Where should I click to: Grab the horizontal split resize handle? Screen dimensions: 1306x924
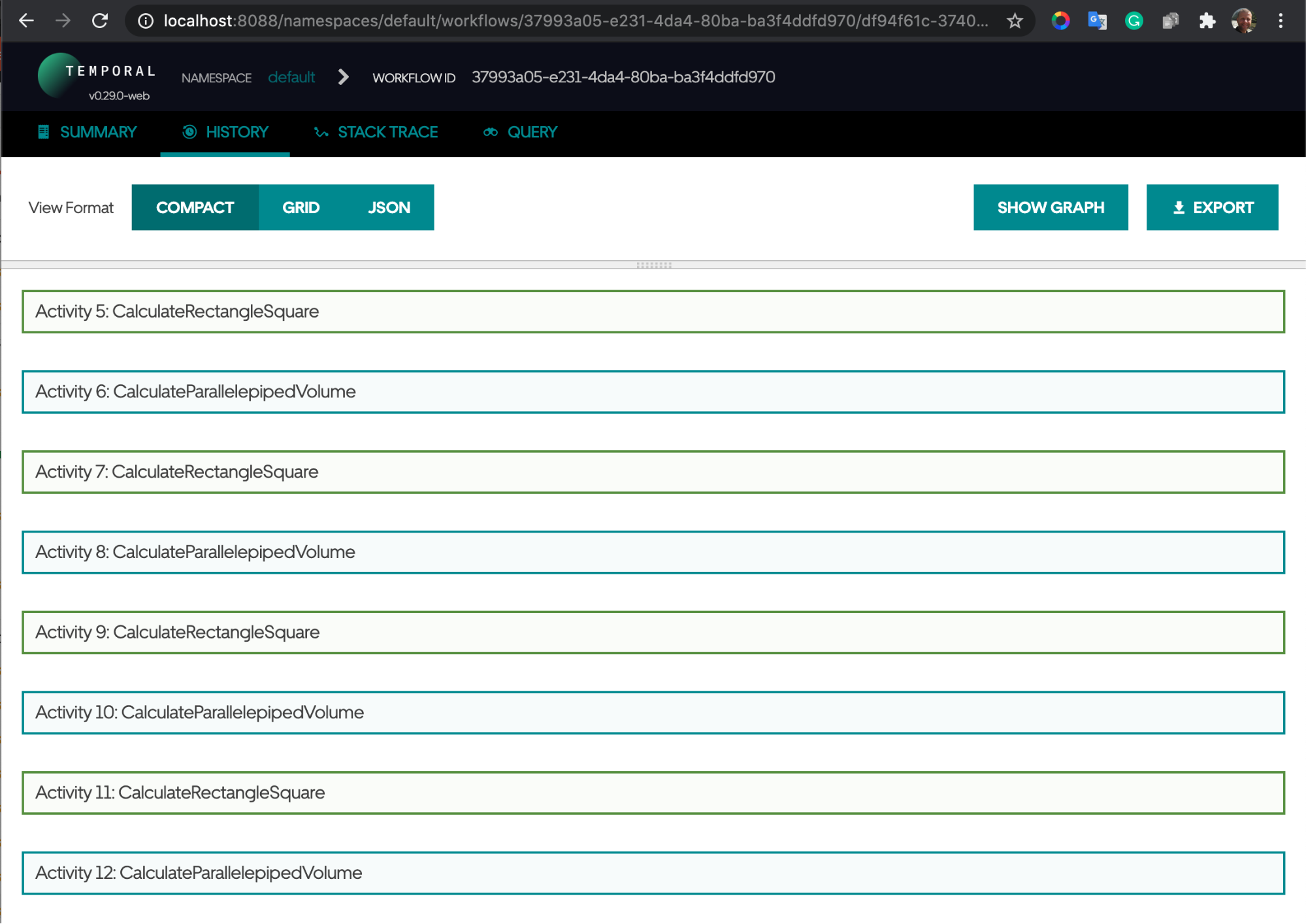[x=653, y=265]
